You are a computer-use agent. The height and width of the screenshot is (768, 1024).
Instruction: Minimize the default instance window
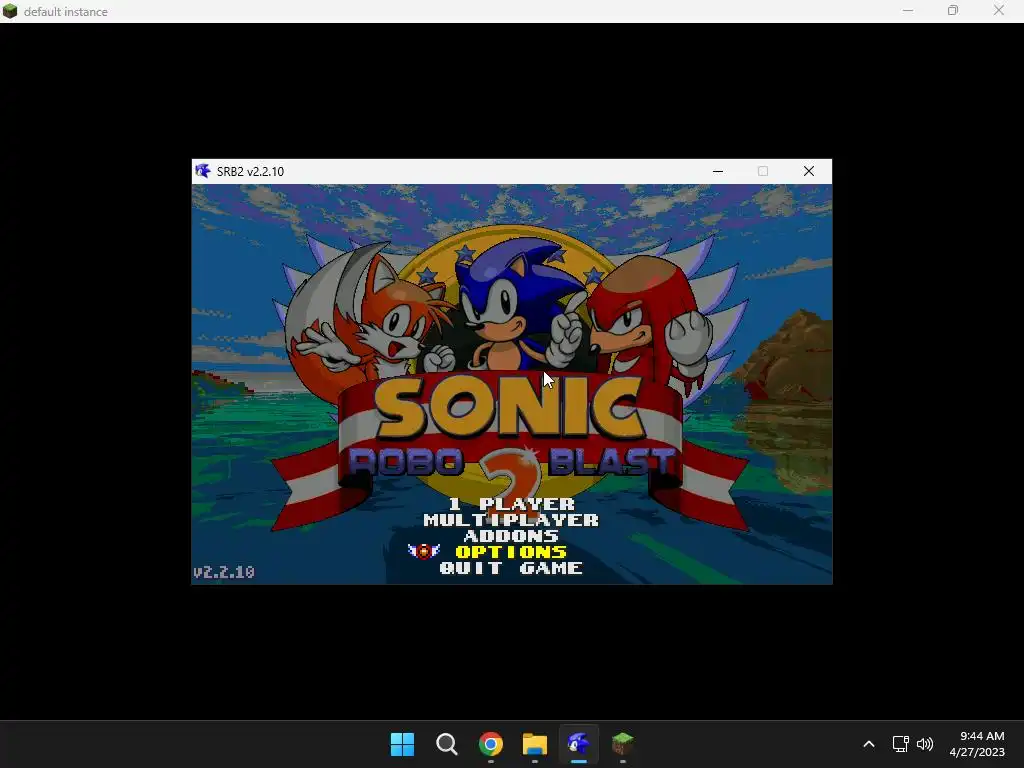[x=908, y=10]
